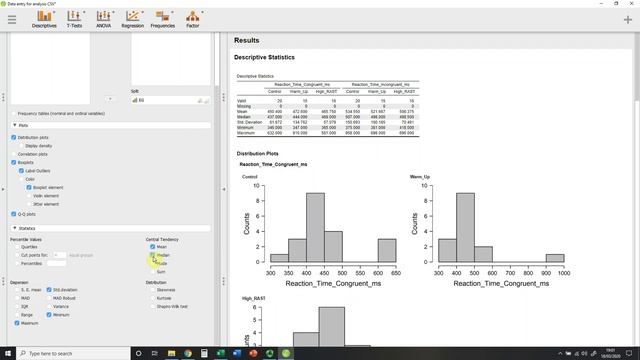This screenshot has height=360, width=640.
Task: Toggle Frequency tables checkbox
Action: pos(14,113)
